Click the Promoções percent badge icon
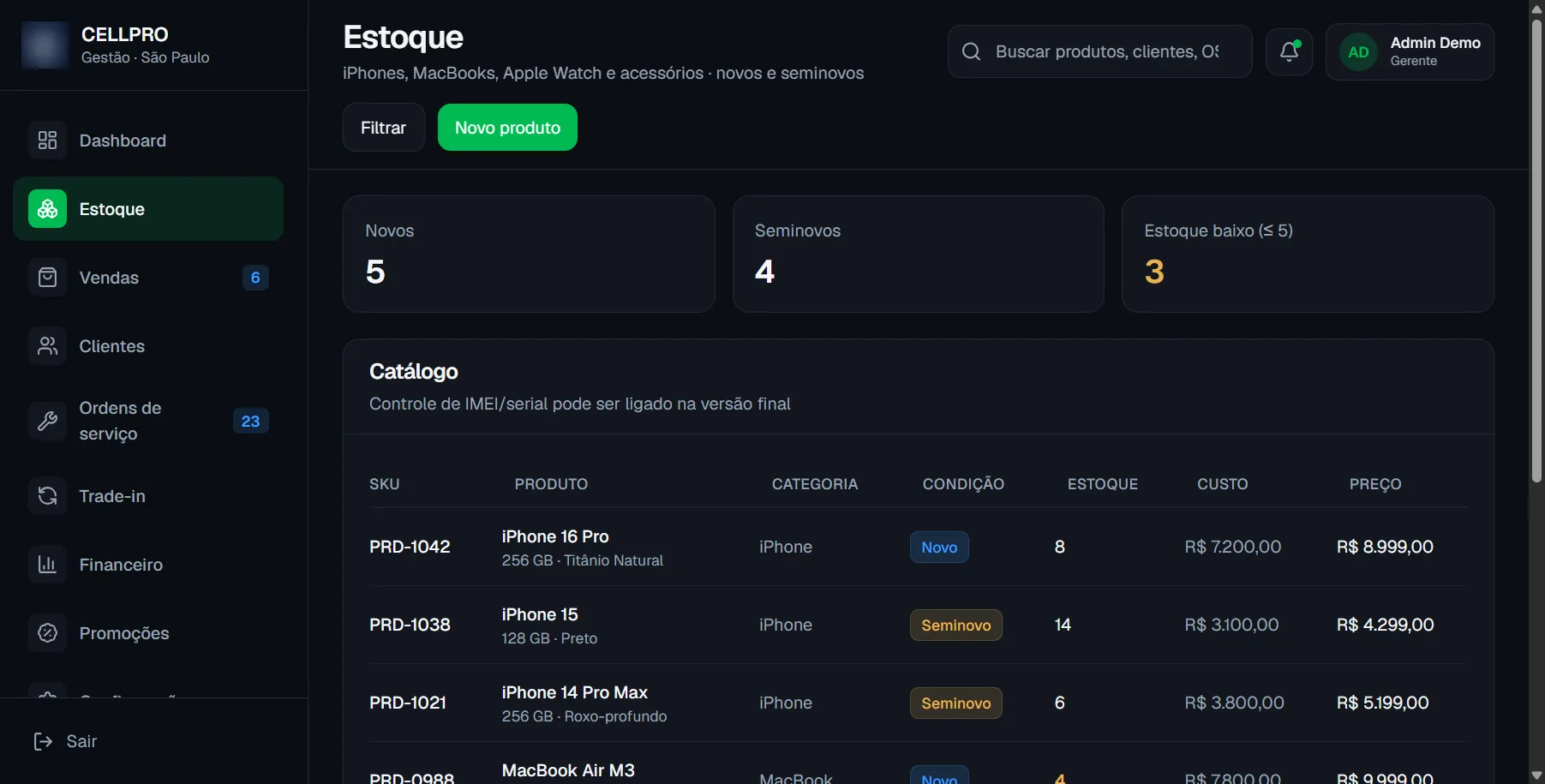Image resolution: width=1545 pixels, height=784 pixels. click(47, 633)
